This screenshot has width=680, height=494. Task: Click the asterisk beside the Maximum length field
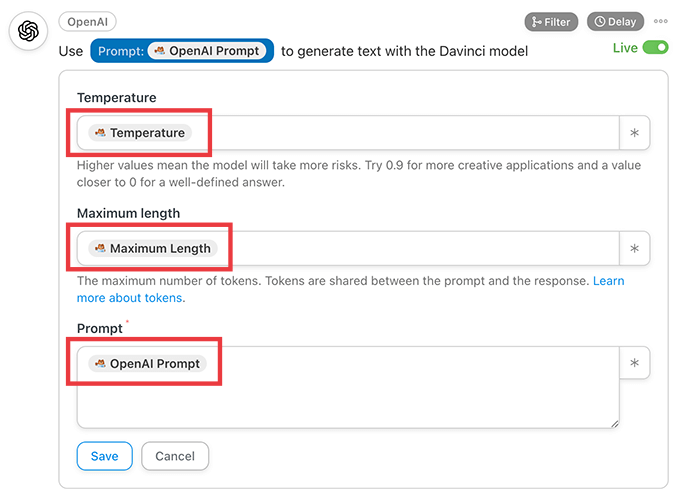tap(634, 249)
